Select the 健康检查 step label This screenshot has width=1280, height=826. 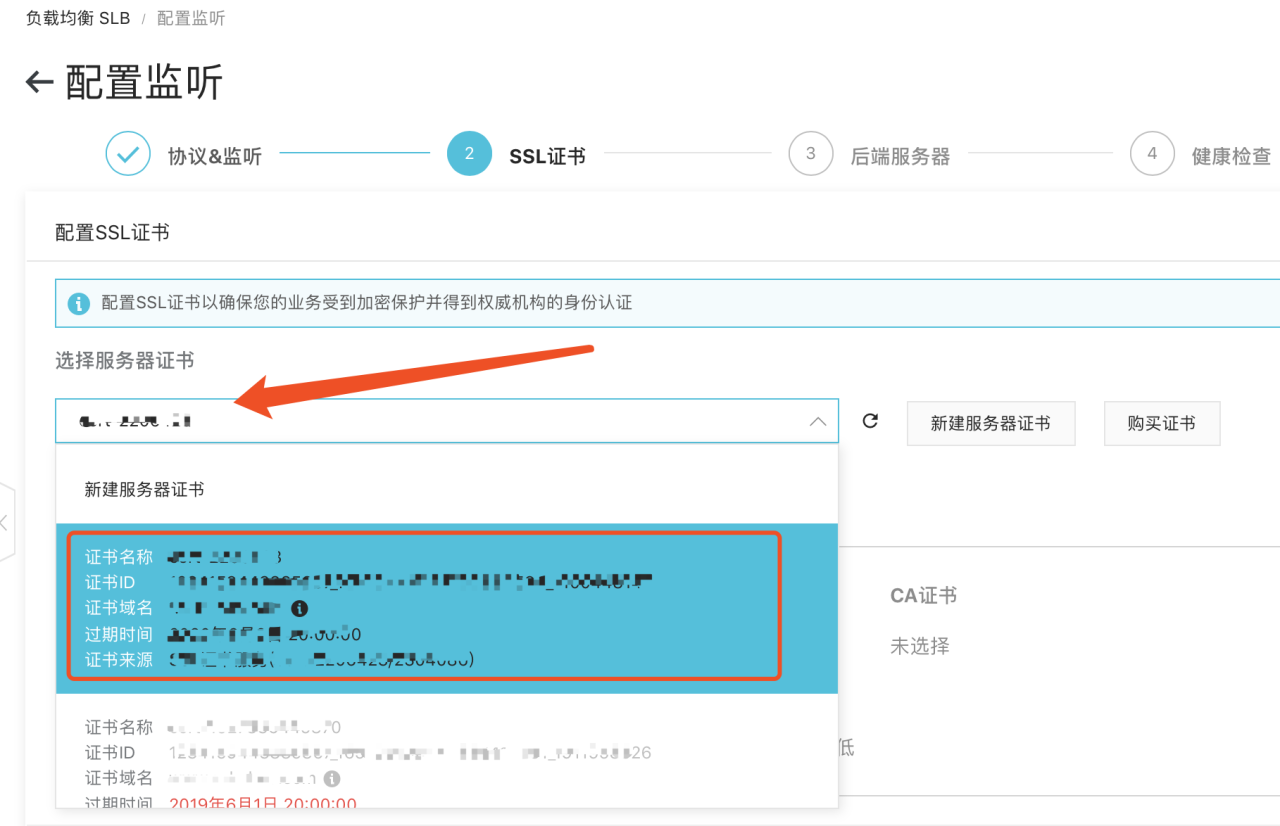(x=1231, y=156)
